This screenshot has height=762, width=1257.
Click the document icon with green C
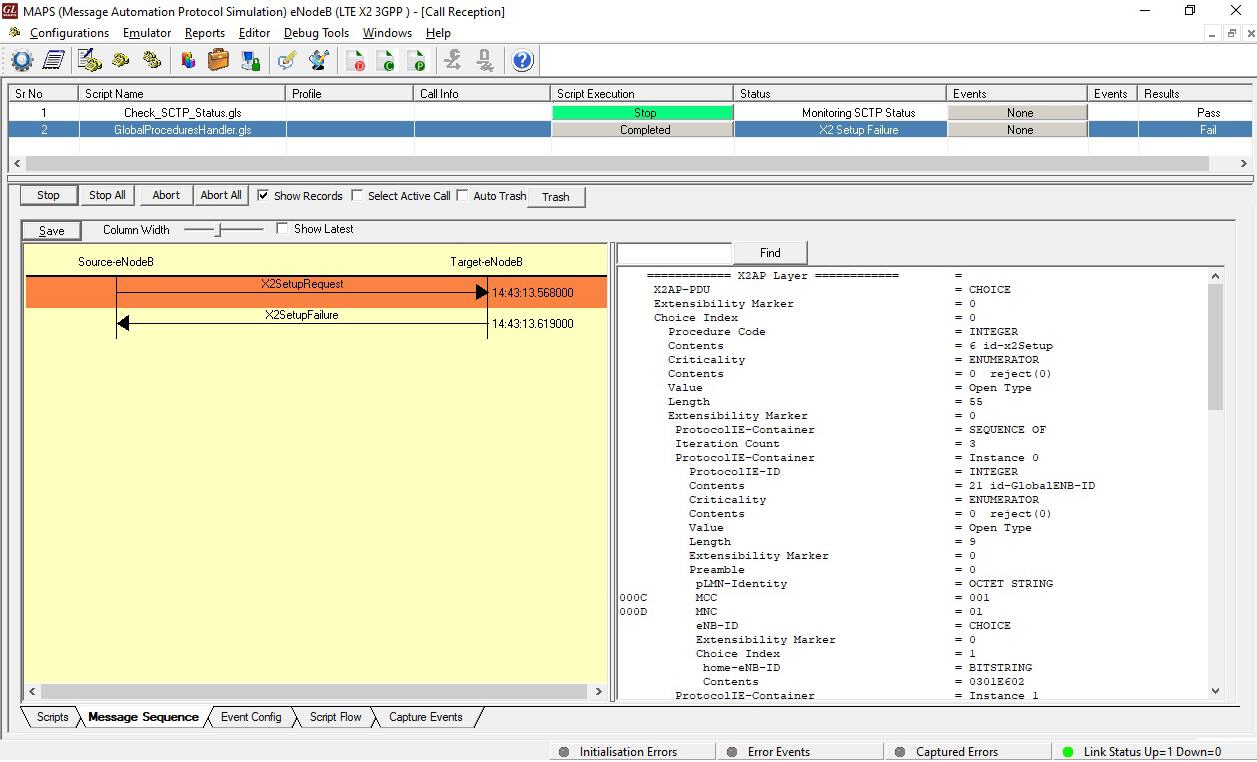388,61
